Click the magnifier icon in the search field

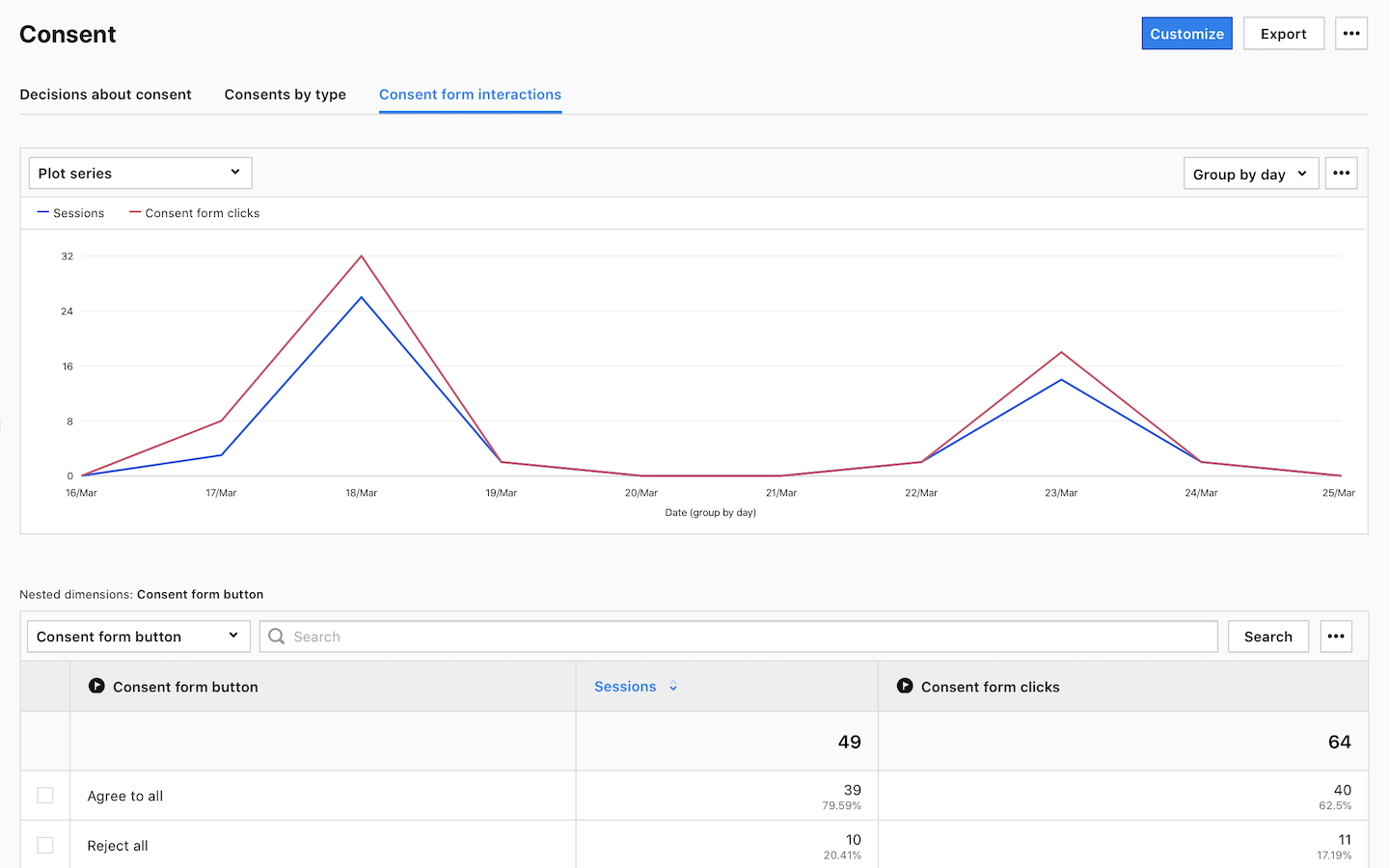(x=277, y=637)
